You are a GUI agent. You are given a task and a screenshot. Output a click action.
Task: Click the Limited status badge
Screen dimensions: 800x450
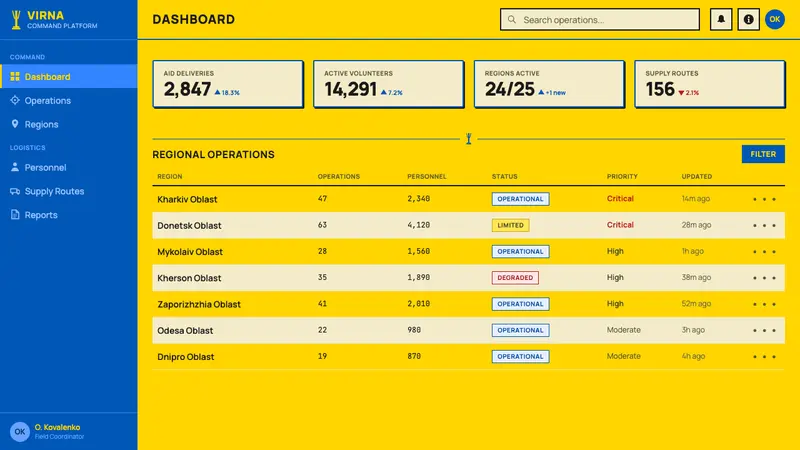[510, 225]
